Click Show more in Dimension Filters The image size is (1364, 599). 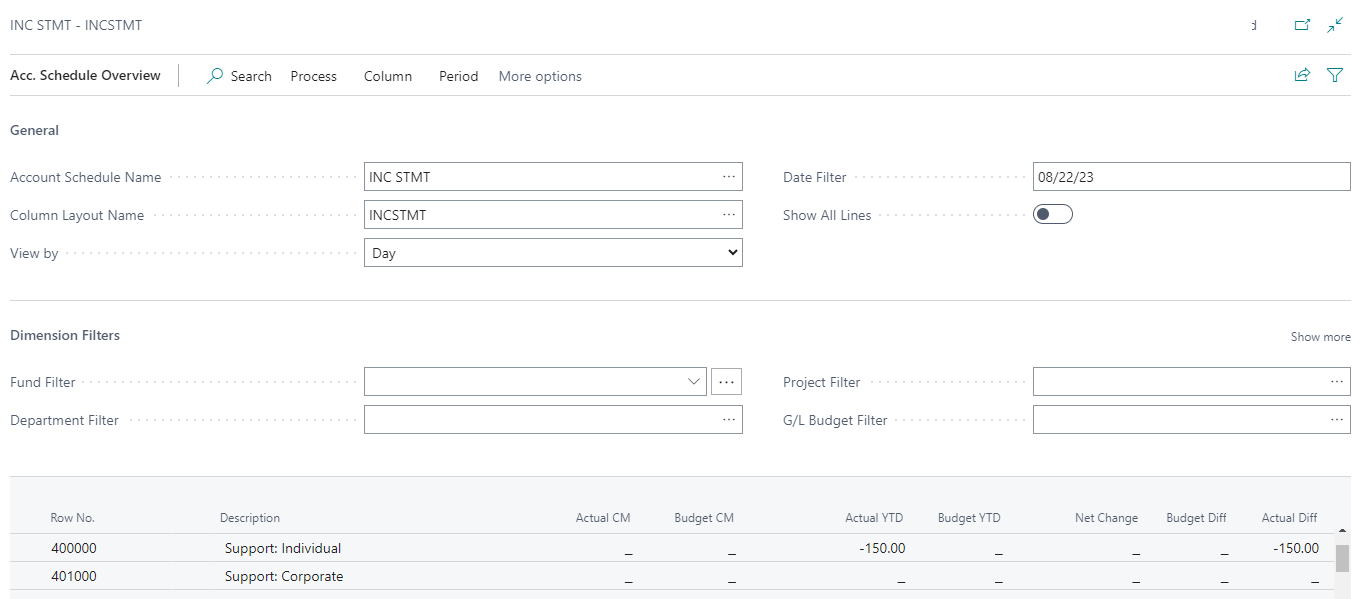click(1320, 337)
